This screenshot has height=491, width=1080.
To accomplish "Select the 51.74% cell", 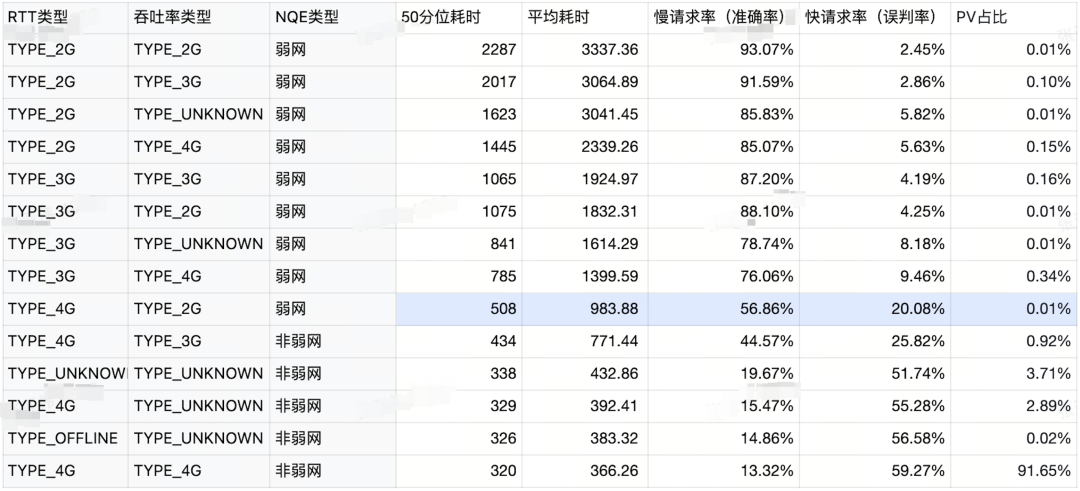I will [875, 373].
